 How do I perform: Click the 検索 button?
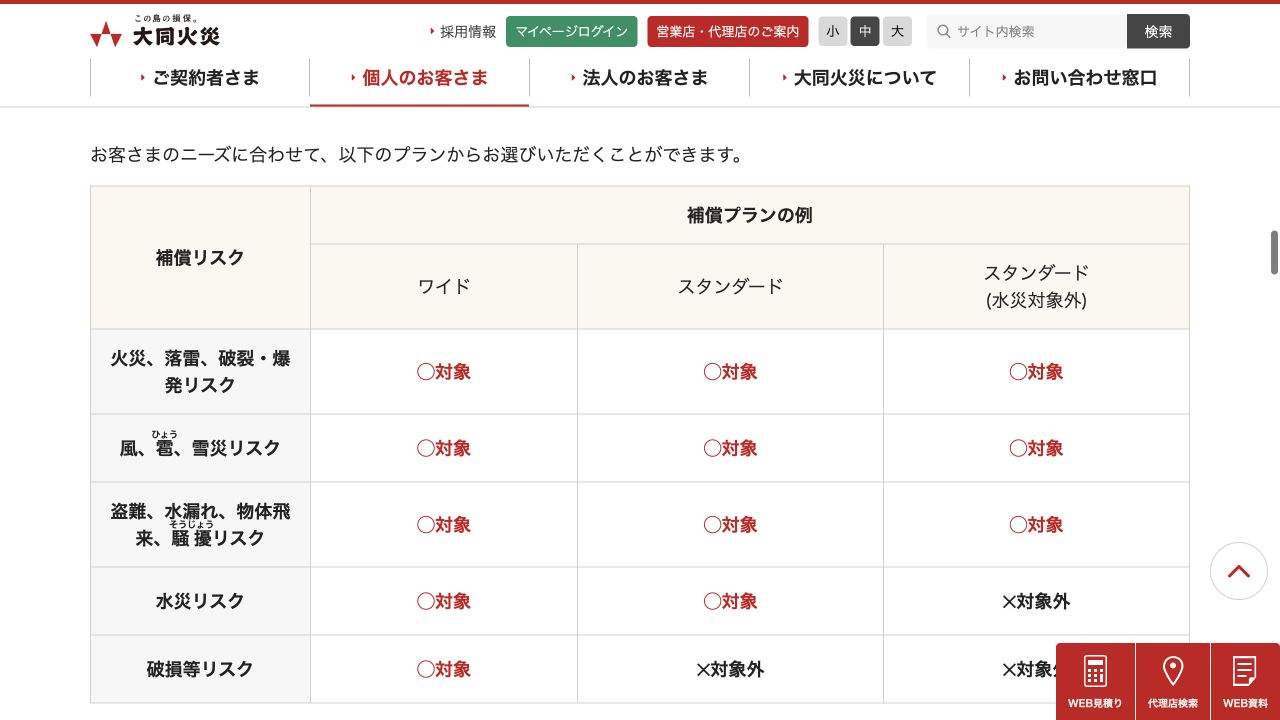pyautogui.click(x=1158, y=31)
